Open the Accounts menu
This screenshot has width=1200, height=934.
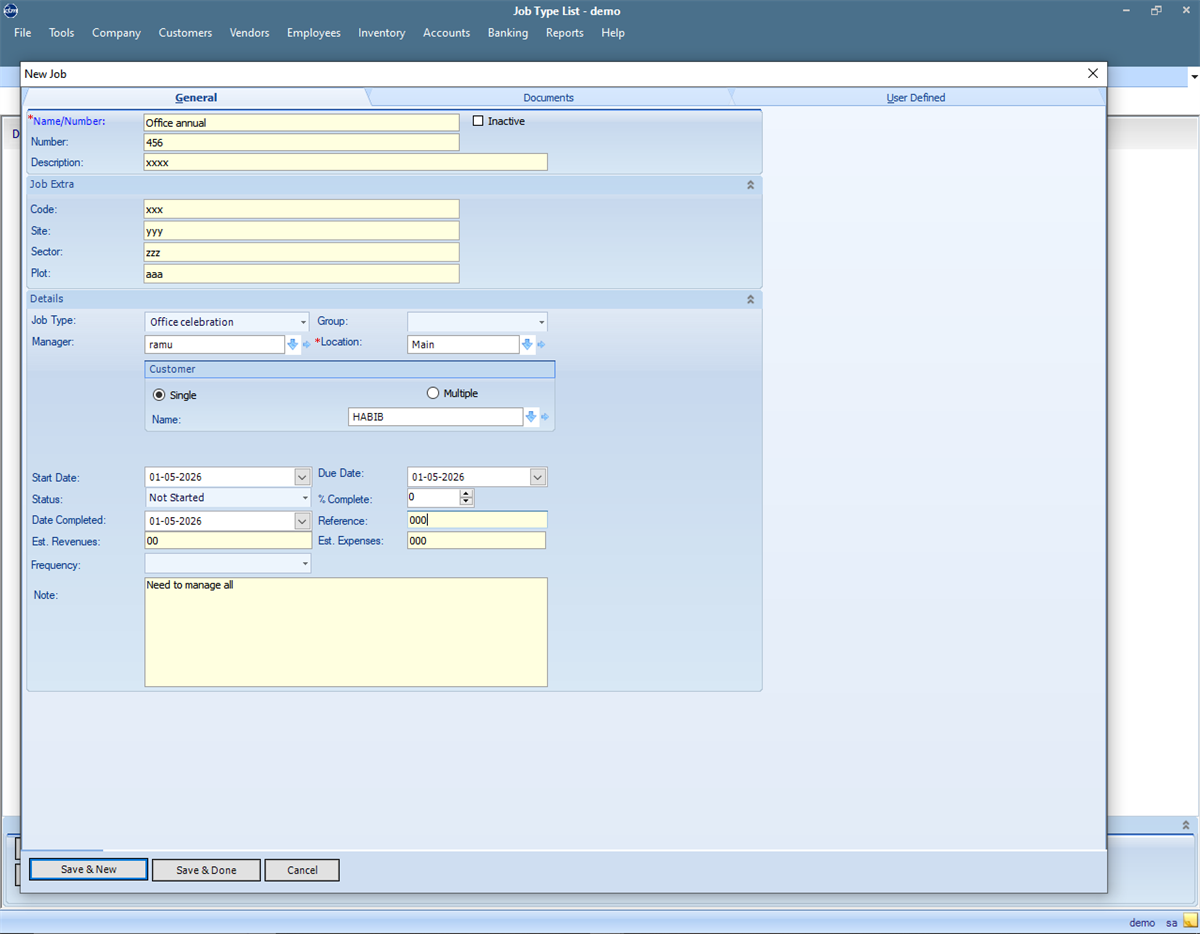click(x=446, y=33)
